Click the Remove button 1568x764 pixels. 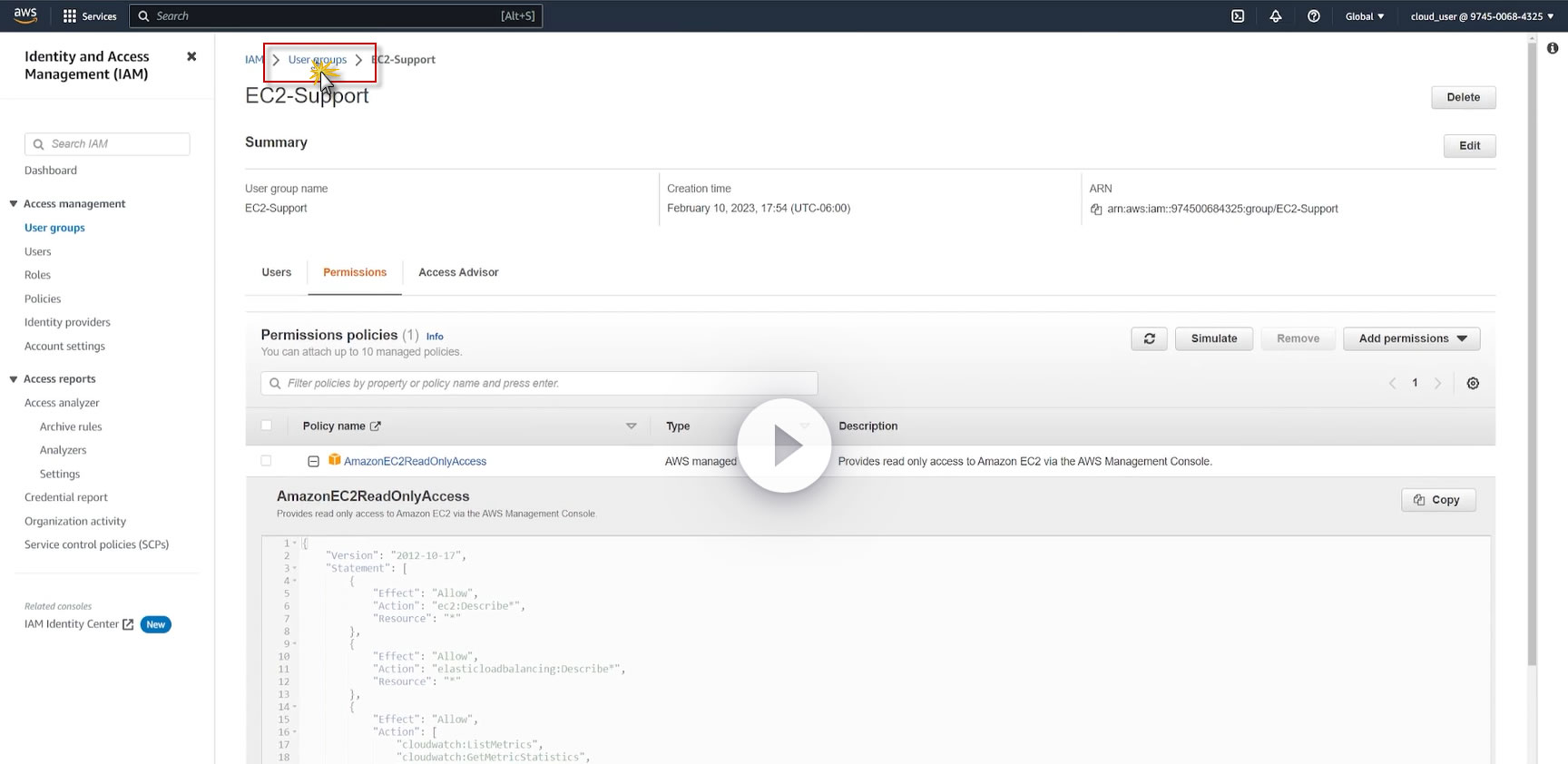coord(1298,338)
